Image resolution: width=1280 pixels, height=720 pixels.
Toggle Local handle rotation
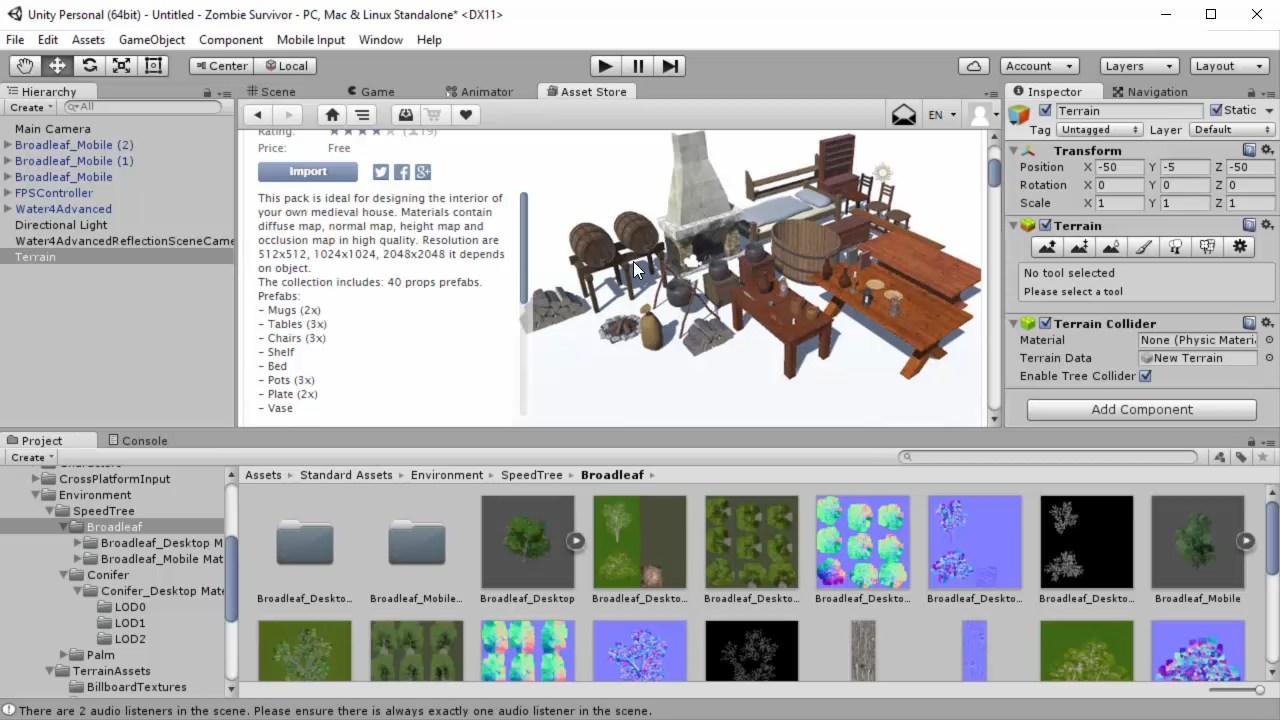point(284,66)
